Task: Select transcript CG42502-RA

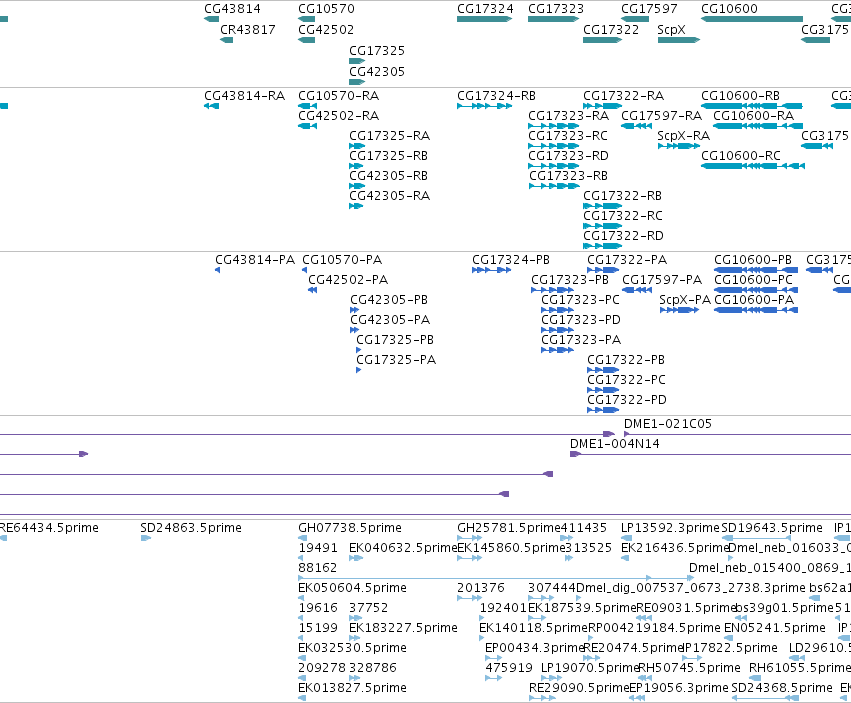Action: (339, 116)
